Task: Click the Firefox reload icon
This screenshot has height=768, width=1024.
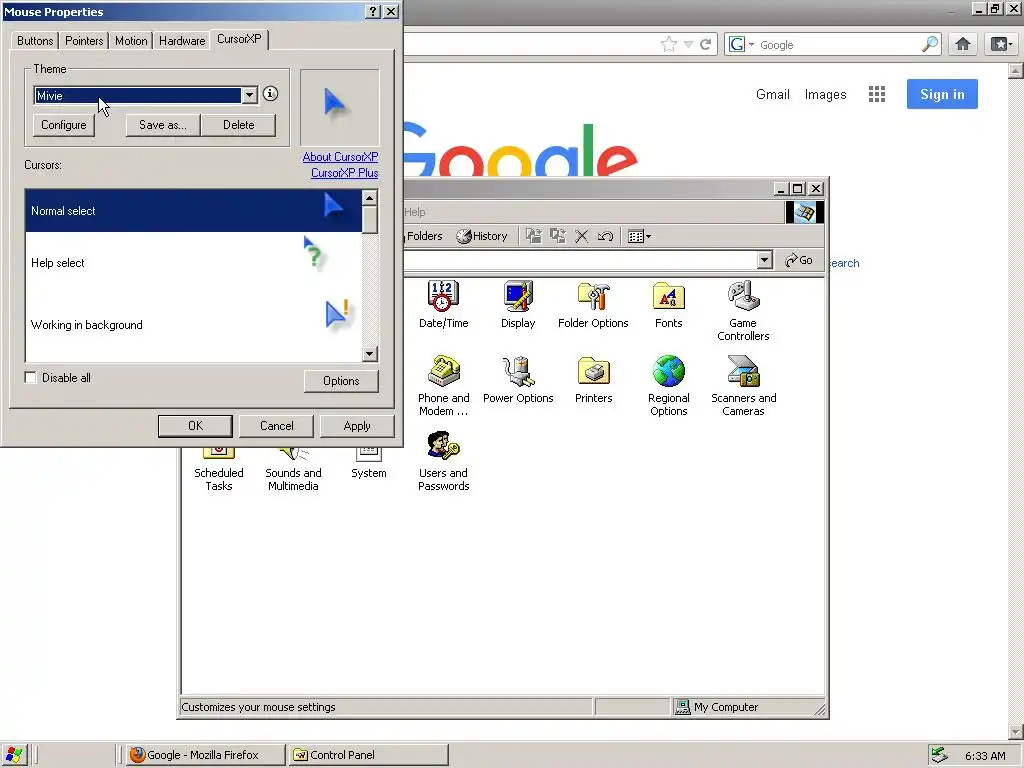Action: [705, 44]
